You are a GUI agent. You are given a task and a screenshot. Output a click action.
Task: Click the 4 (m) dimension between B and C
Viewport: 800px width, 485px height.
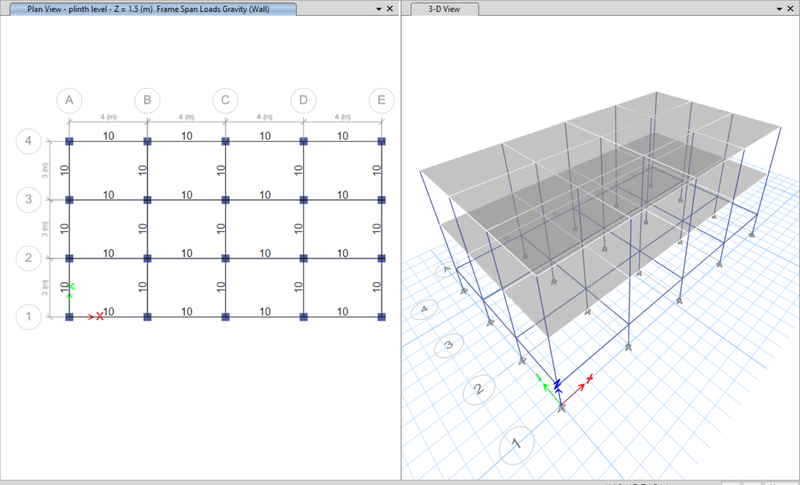[186, 117]
